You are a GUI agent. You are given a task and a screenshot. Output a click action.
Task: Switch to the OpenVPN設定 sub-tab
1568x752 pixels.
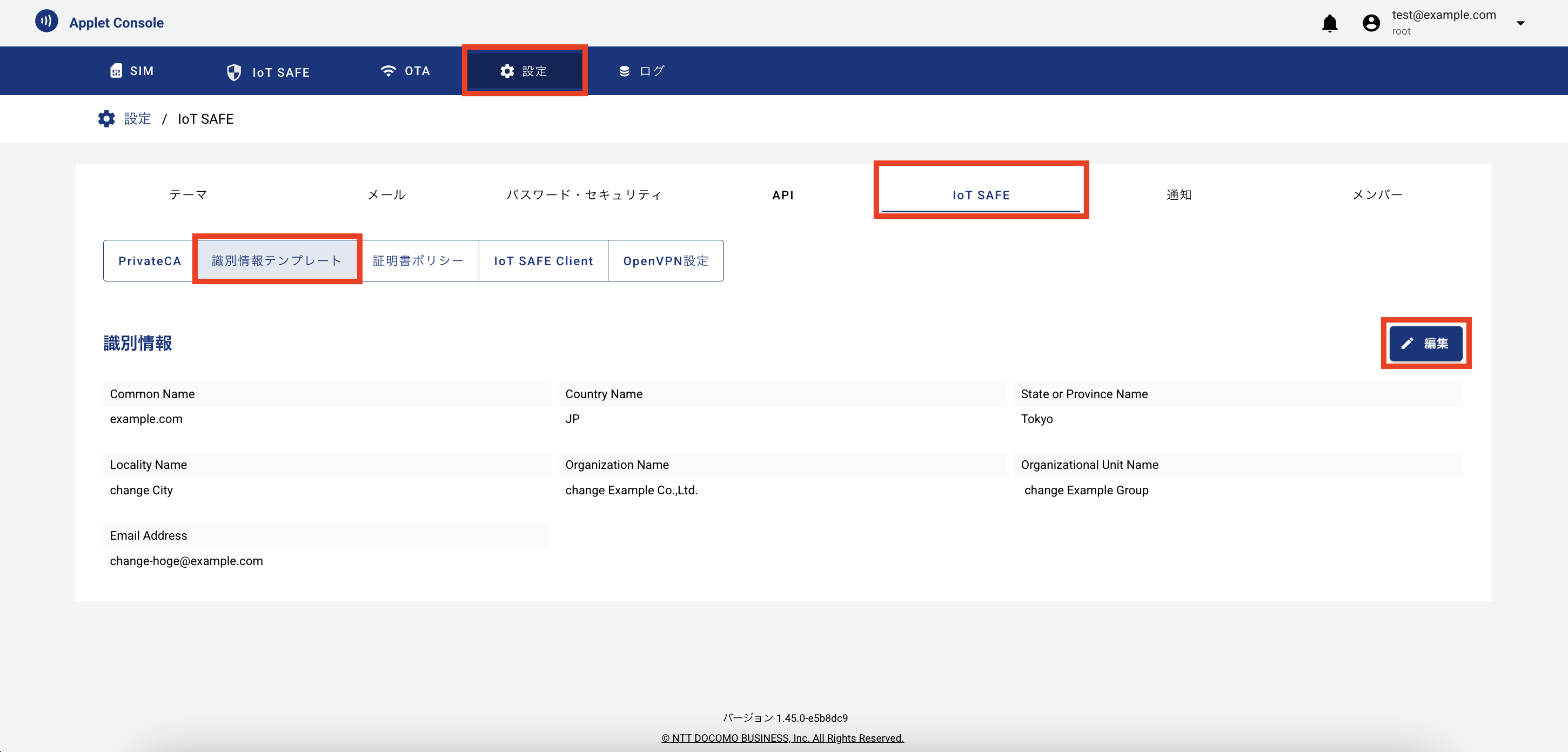pos(665,261)
